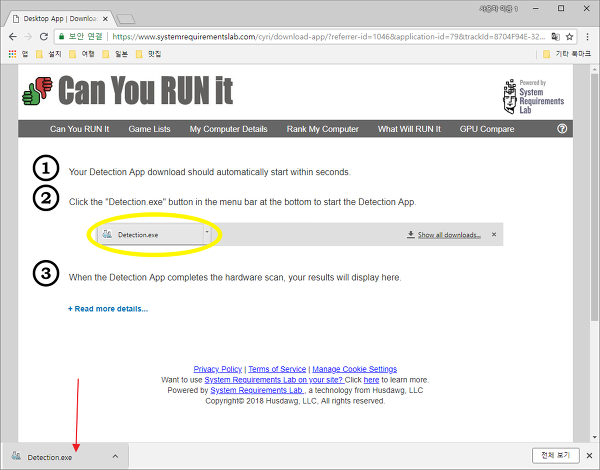The image size is (600, 470).
Task: Click the scrollbar down arrow
Action: (594, 437)
